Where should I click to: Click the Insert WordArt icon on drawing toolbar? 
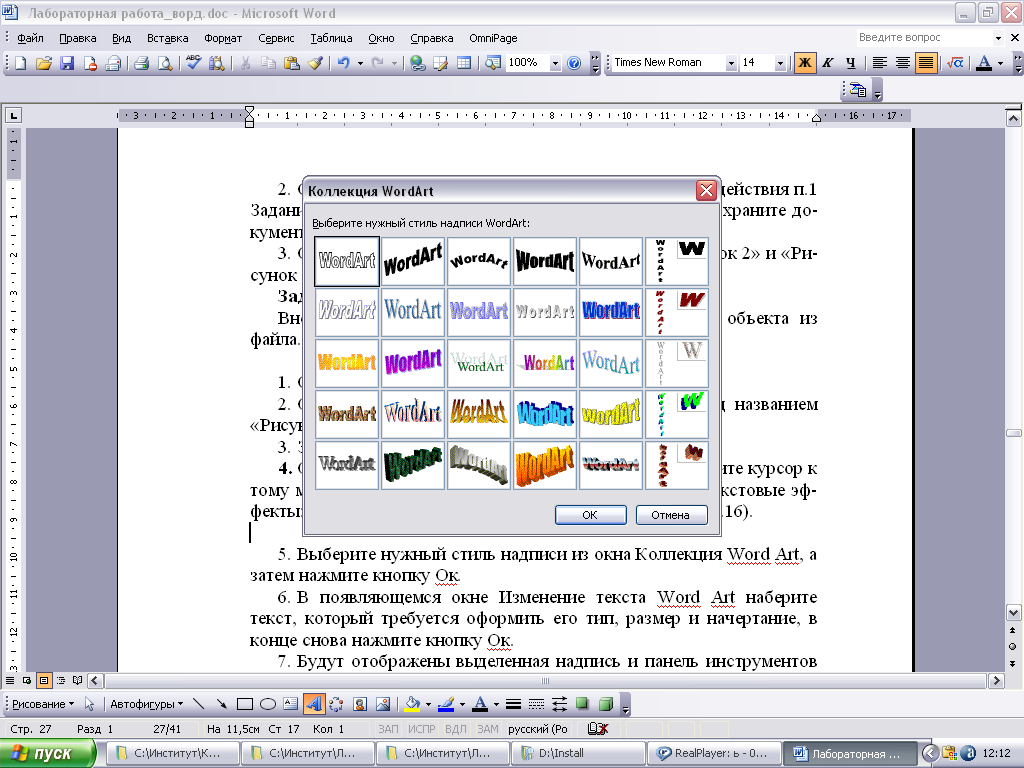314,704
